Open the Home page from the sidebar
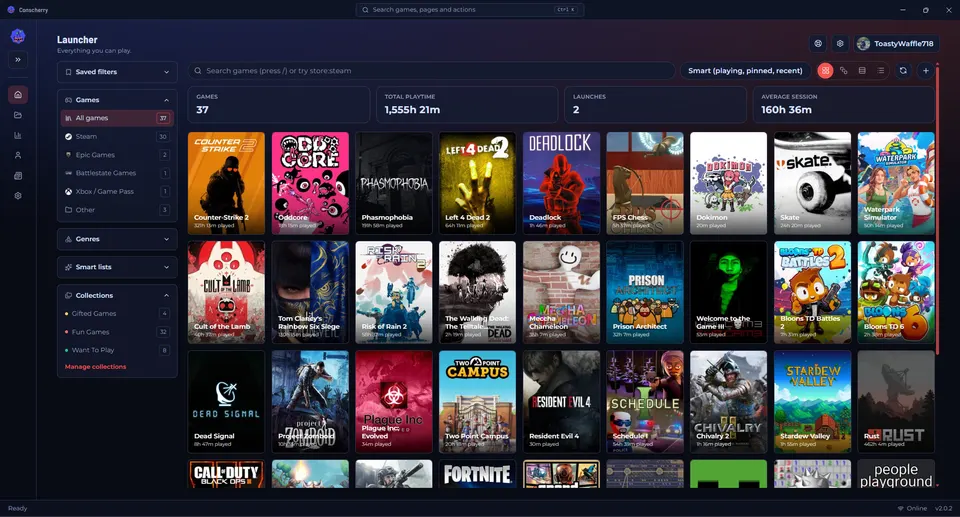This screenshot has width=960, height=517. click(18, 94)
